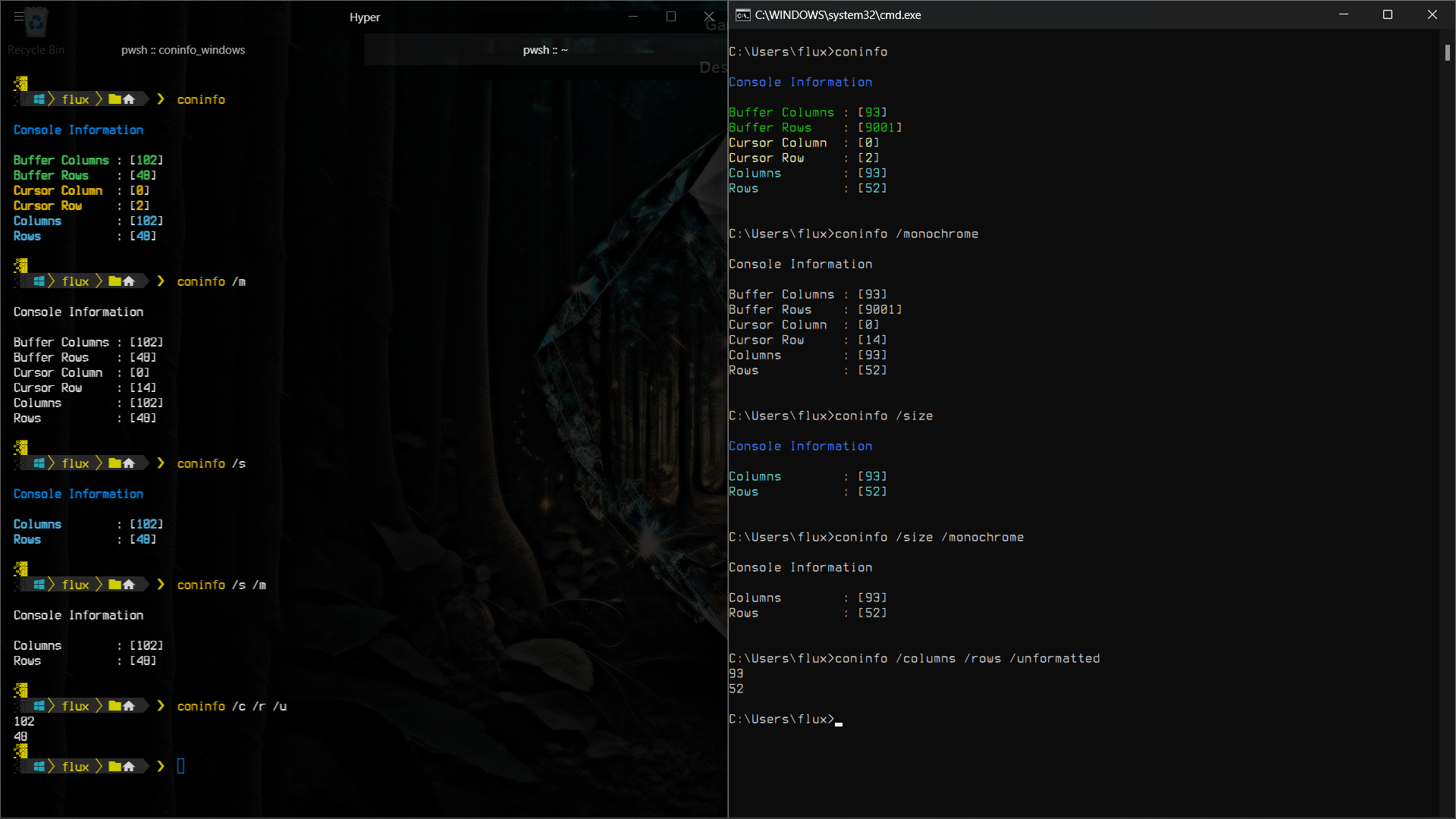Click the 'coninfo /columns /rows /unformatted' command text
Screen dimensions: 1456x819
tap(967, 658)
